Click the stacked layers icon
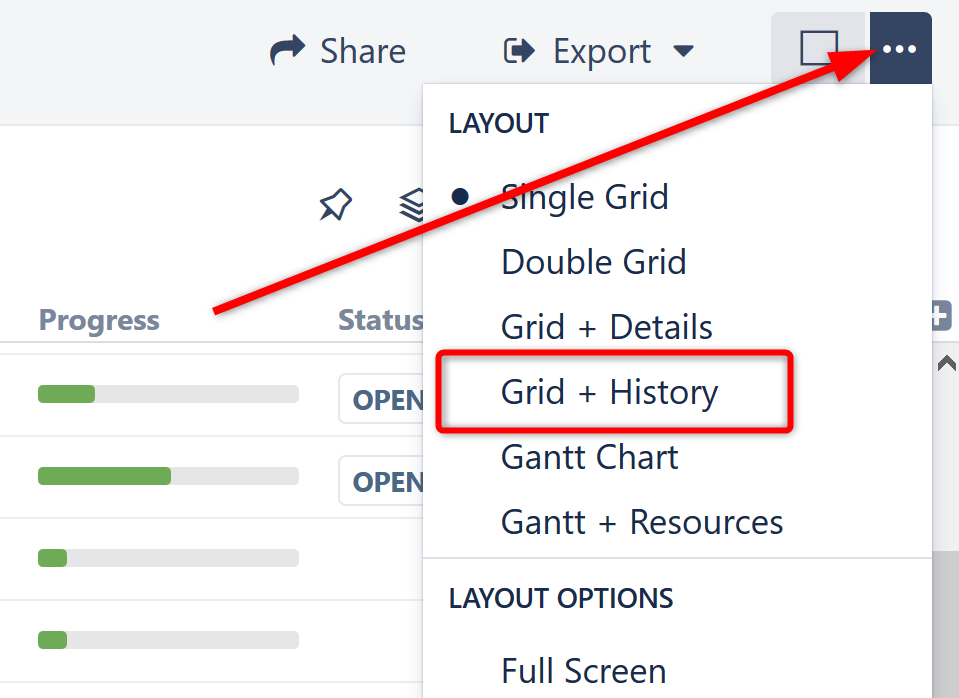 click(x=411, y=205)
